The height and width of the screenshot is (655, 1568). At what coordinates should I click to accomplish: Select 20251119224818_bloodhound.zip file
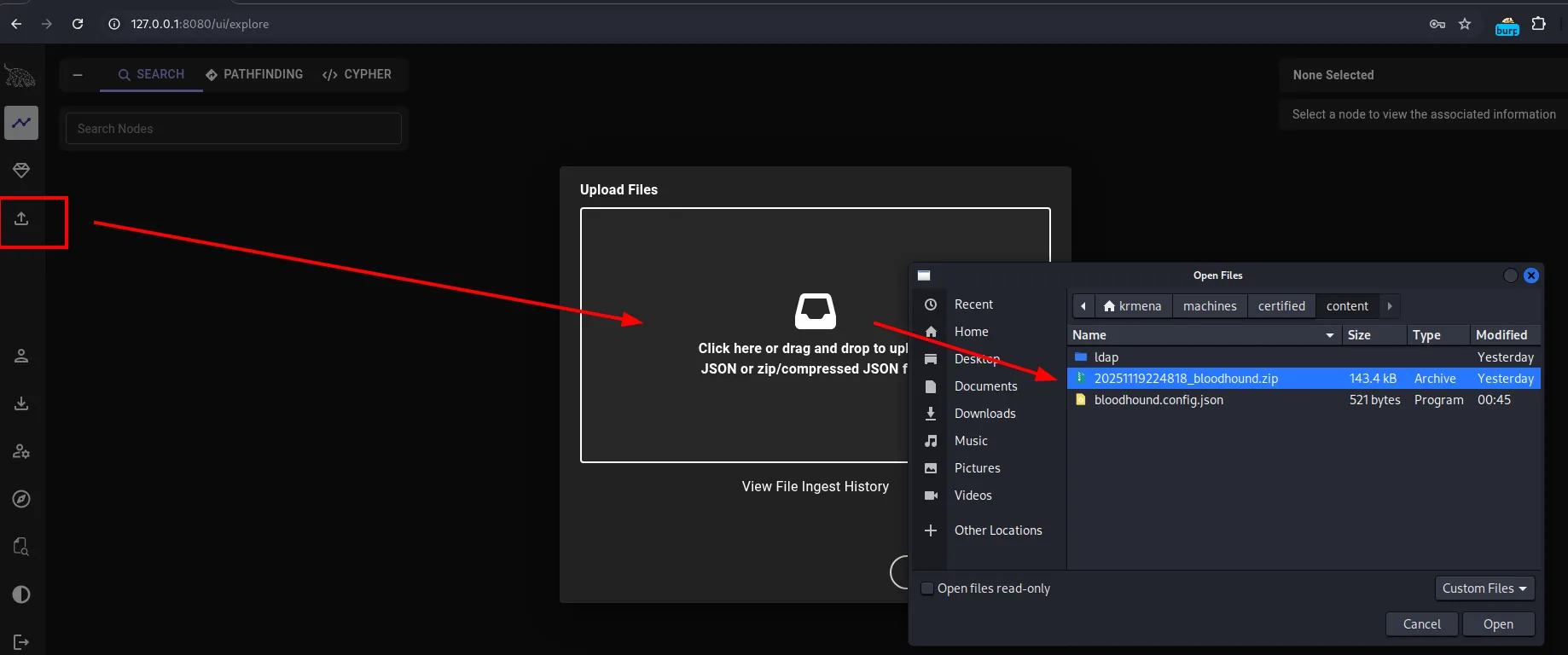pyautogui.click(x=1304, y=379)
